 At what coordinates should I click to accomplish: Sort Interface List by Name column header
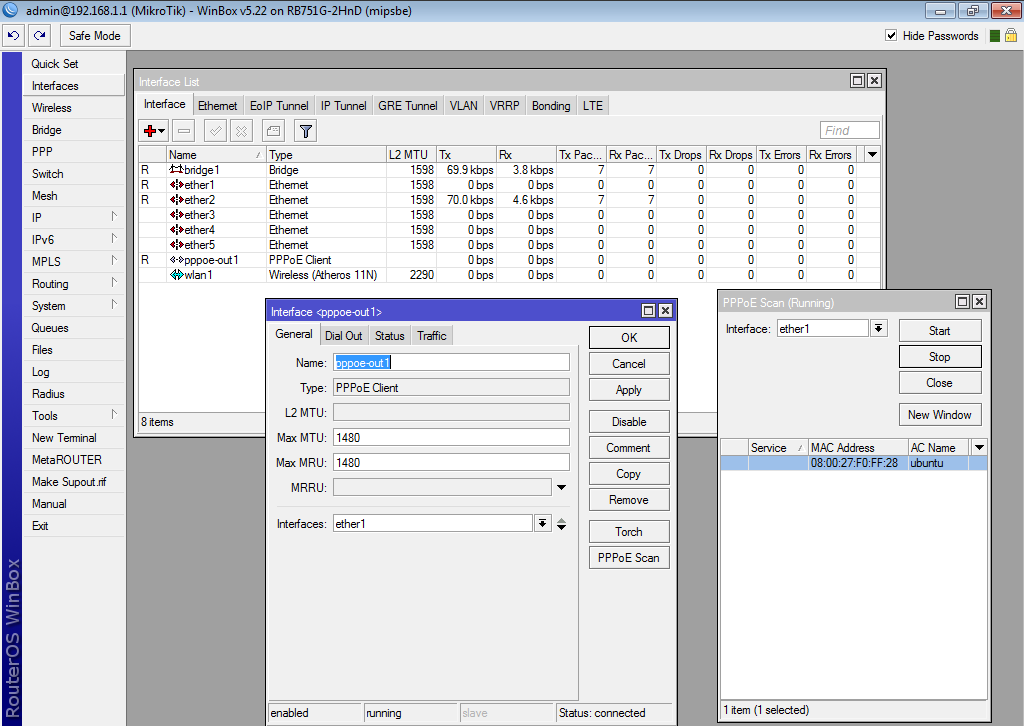[216, 155]
